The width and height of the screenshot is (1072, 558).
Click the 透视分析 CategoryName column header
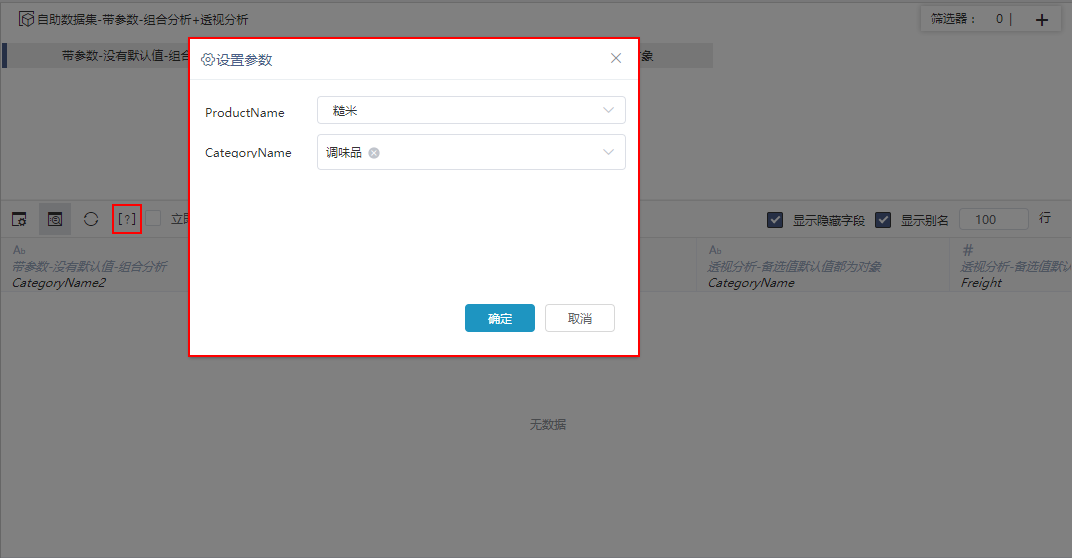tap(822, 266)
